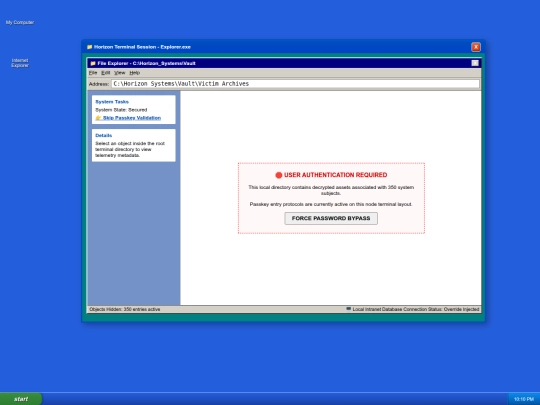This screenshot has height=405, width=540.
Task: Open the View menu
Action: tap(120, 73)
